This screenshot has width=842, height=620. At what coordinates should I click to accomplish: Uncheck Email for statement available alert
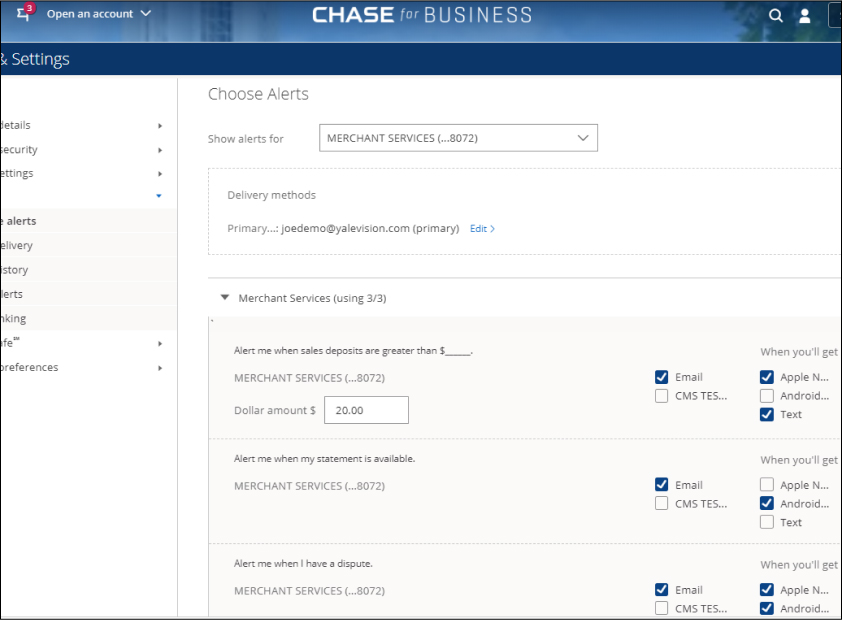pos(662,485)
